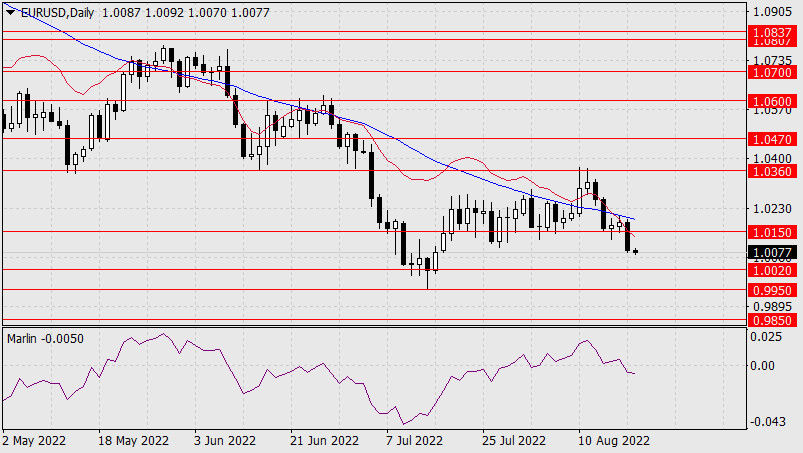
Task: Click the 18 May 2022 date label
Action: pyautogui.click(x=133, y=441)
